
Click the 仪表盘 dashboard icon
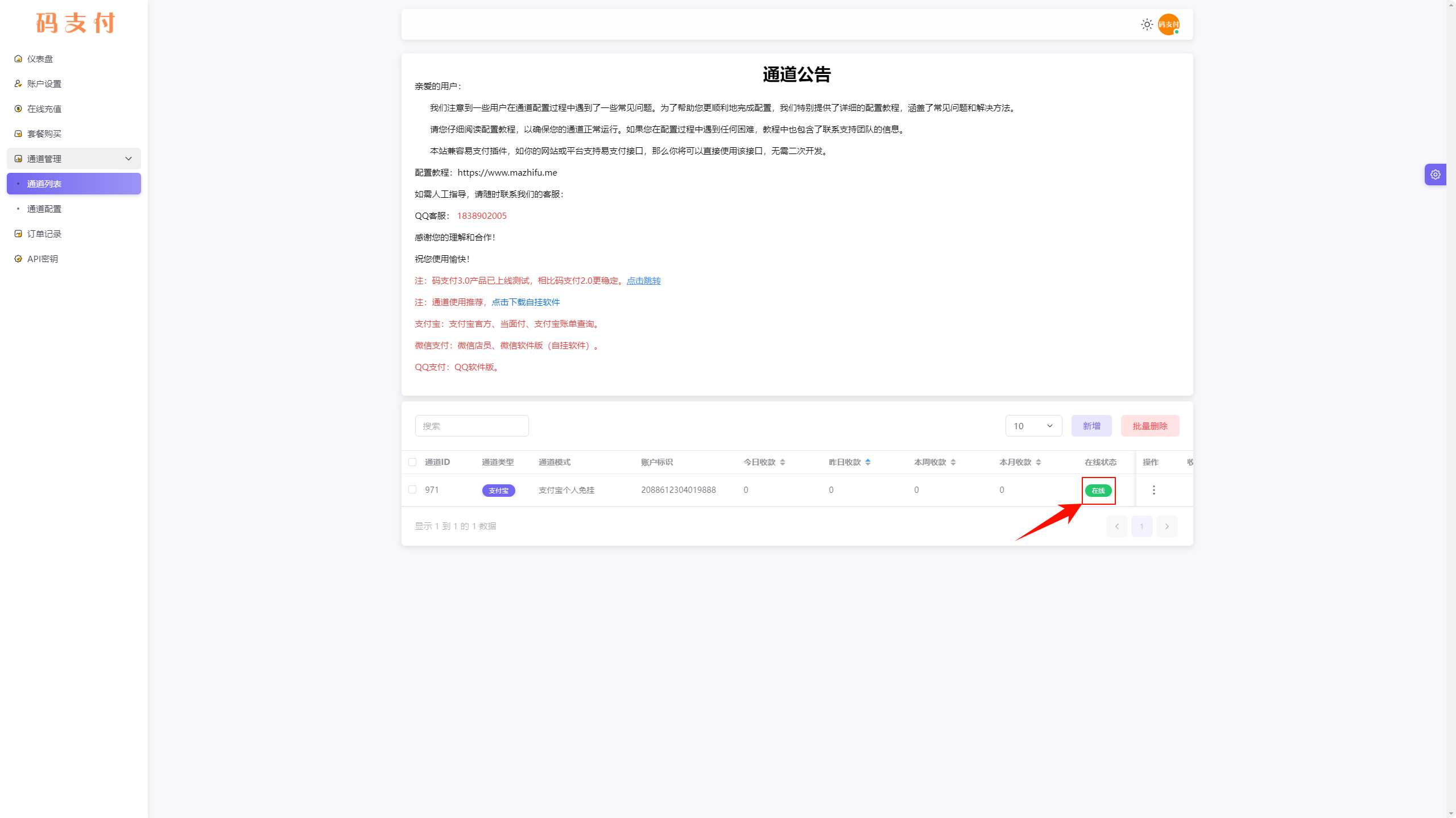18,59
